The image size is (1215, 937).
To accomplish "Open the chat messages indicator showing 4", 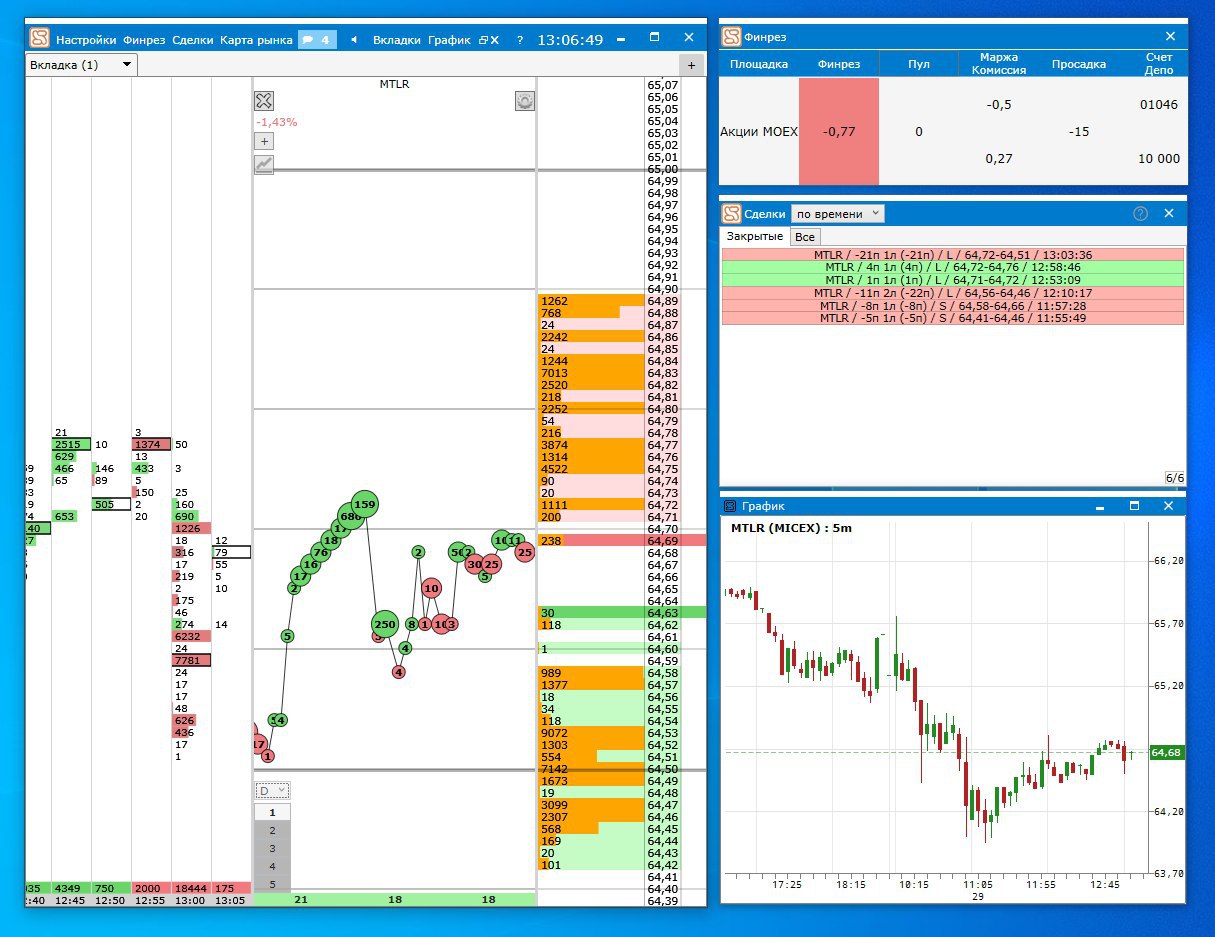I will point(316,40).
